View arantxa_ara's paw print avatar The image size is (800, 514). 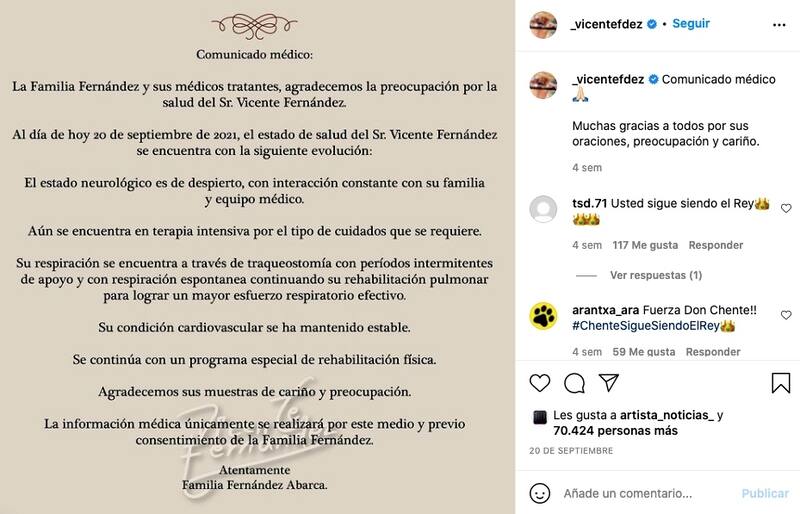click(x=543, y=316)
